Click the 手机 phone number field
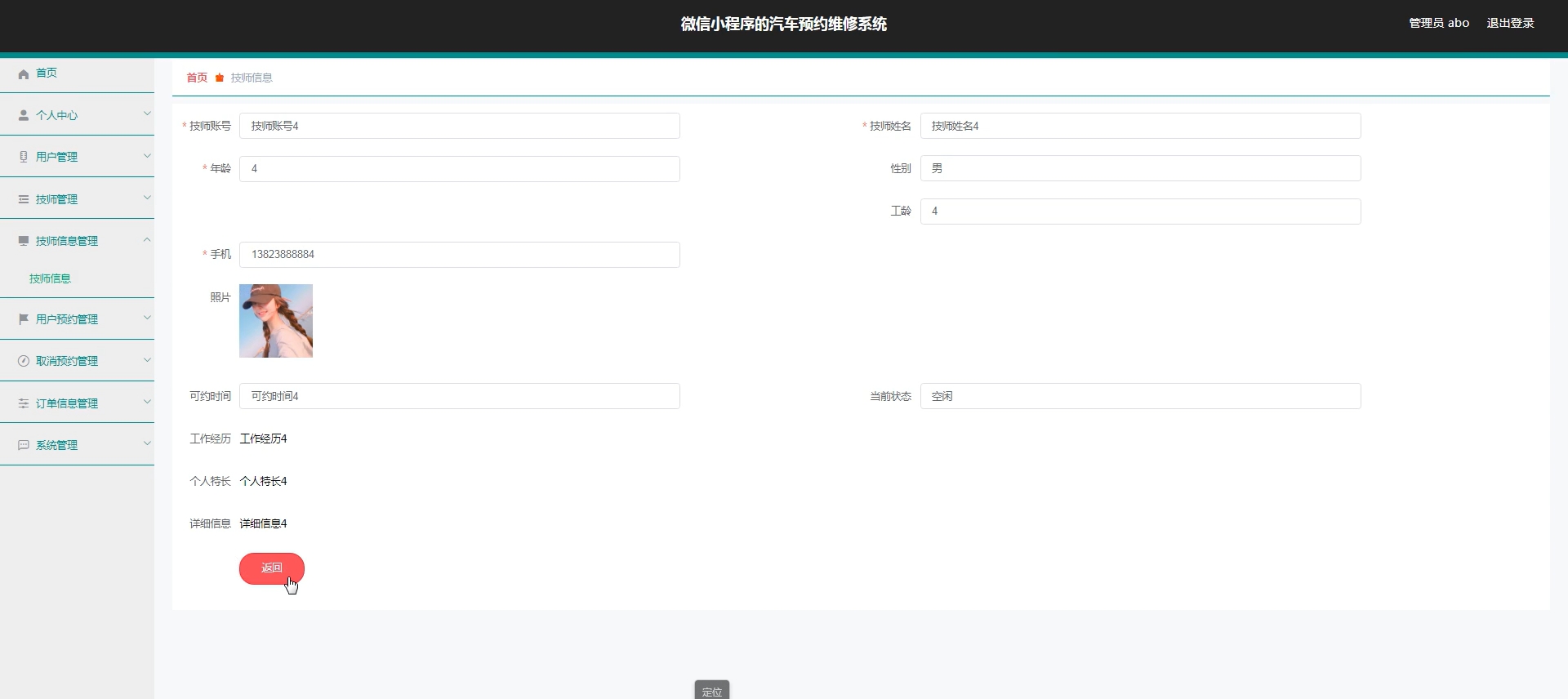Viewport: 1568px width, 699px height. tap(459, 255)
